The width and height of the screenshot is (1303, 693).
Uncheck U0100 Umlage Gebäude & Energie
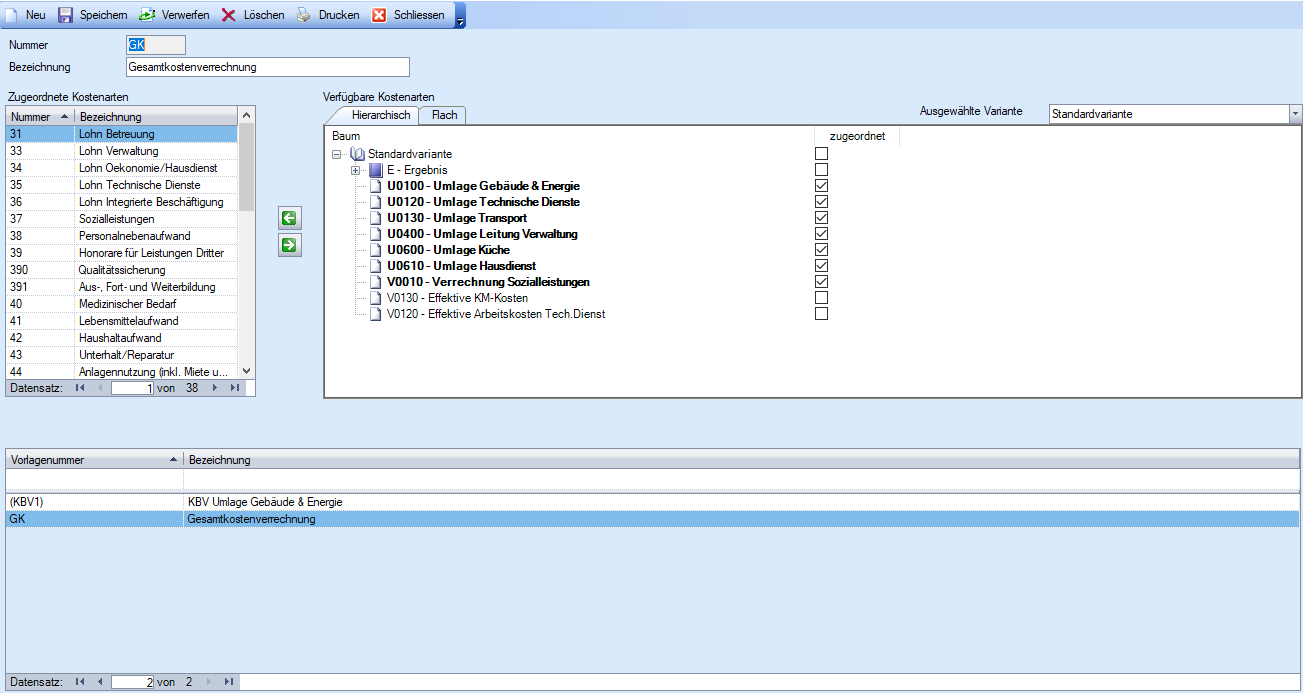822,186
